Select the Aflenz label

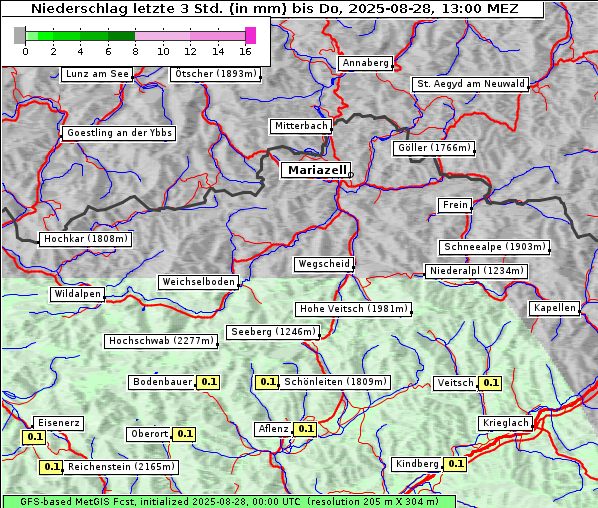[273, 429]
